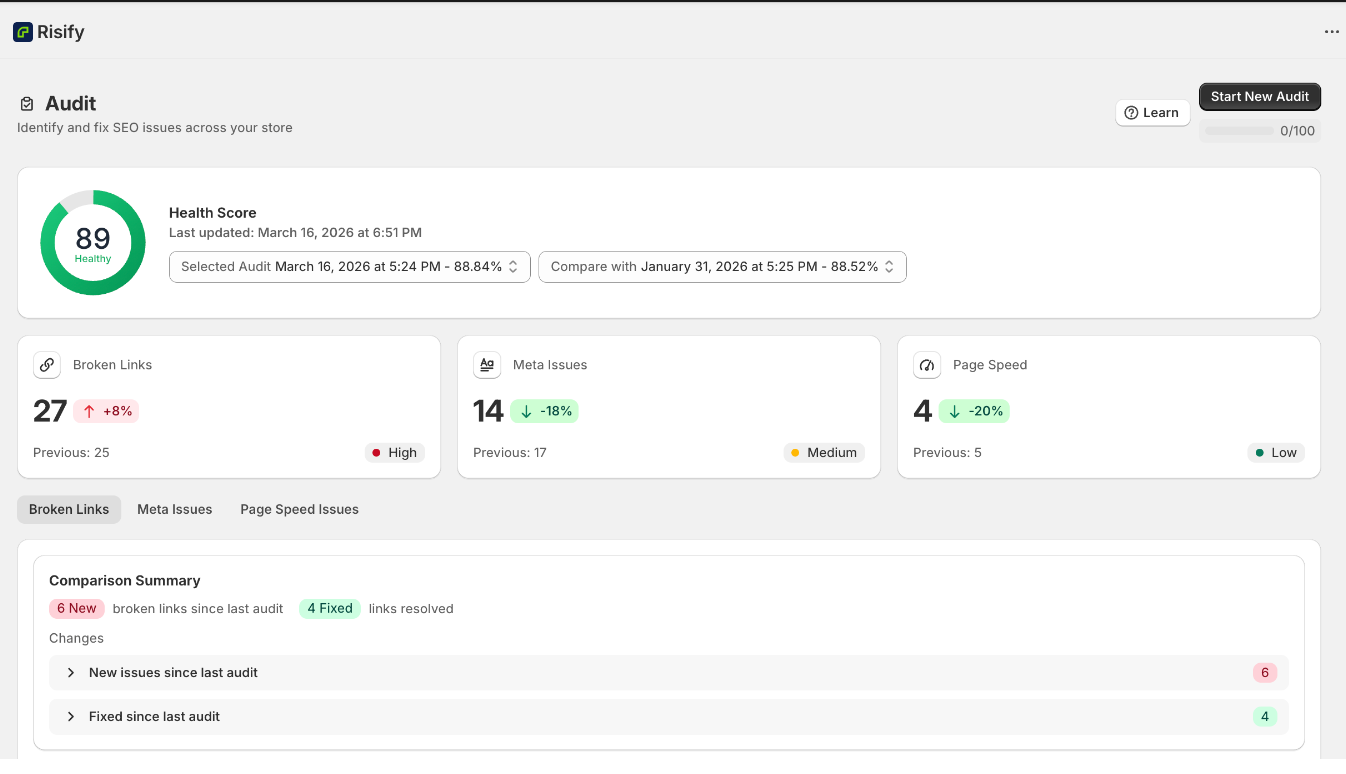This screenshot has width=1346, height=774.
Task: Click the Learn button
Action: 1152,113
